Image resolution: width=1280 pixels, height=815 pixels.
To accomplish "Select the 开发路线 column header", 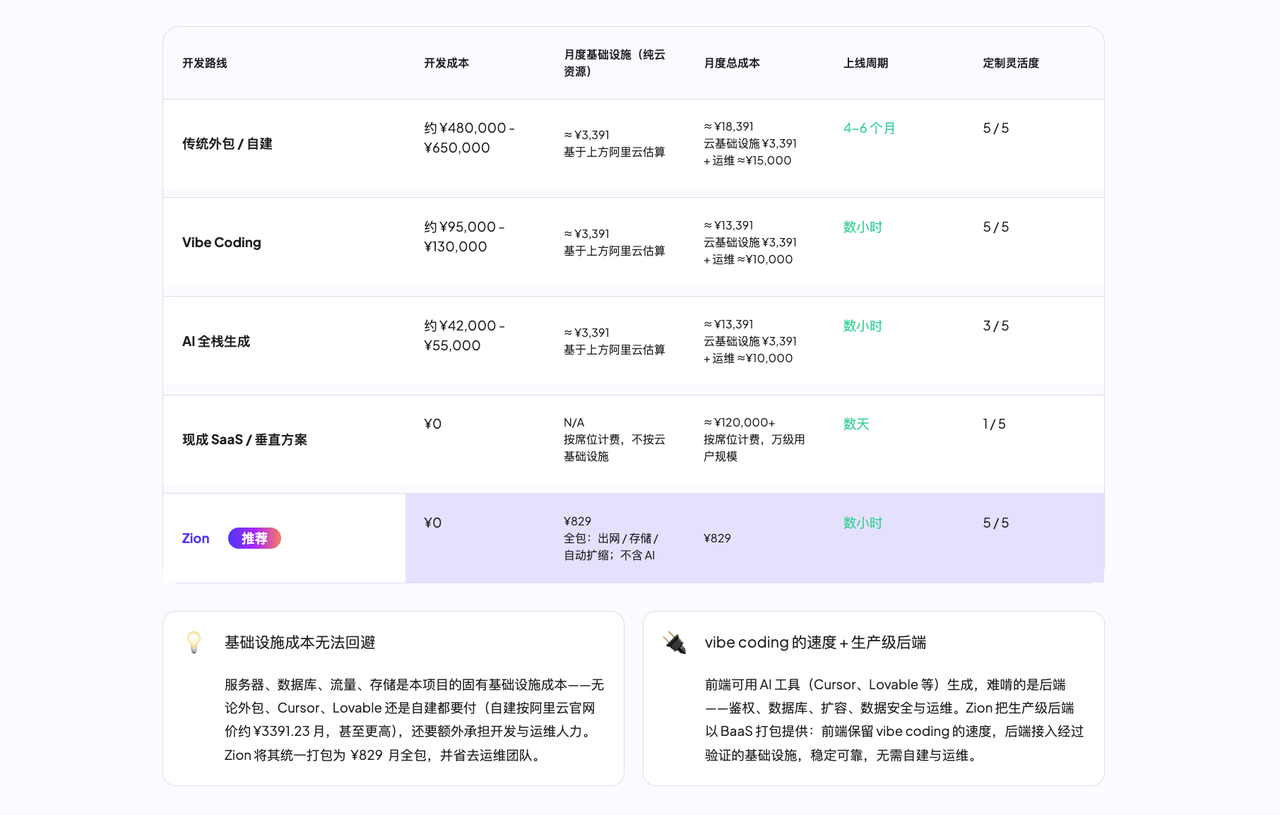I will pos(204,63).
